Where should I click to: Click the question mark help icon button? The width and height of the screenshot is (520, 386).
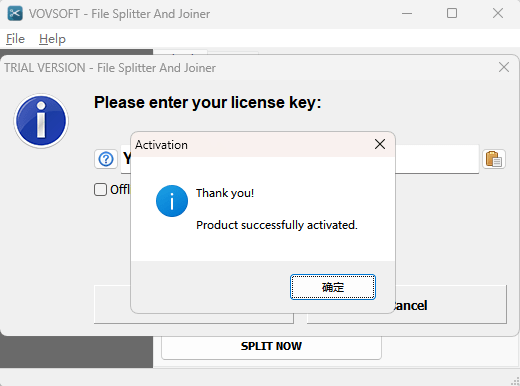106,159
